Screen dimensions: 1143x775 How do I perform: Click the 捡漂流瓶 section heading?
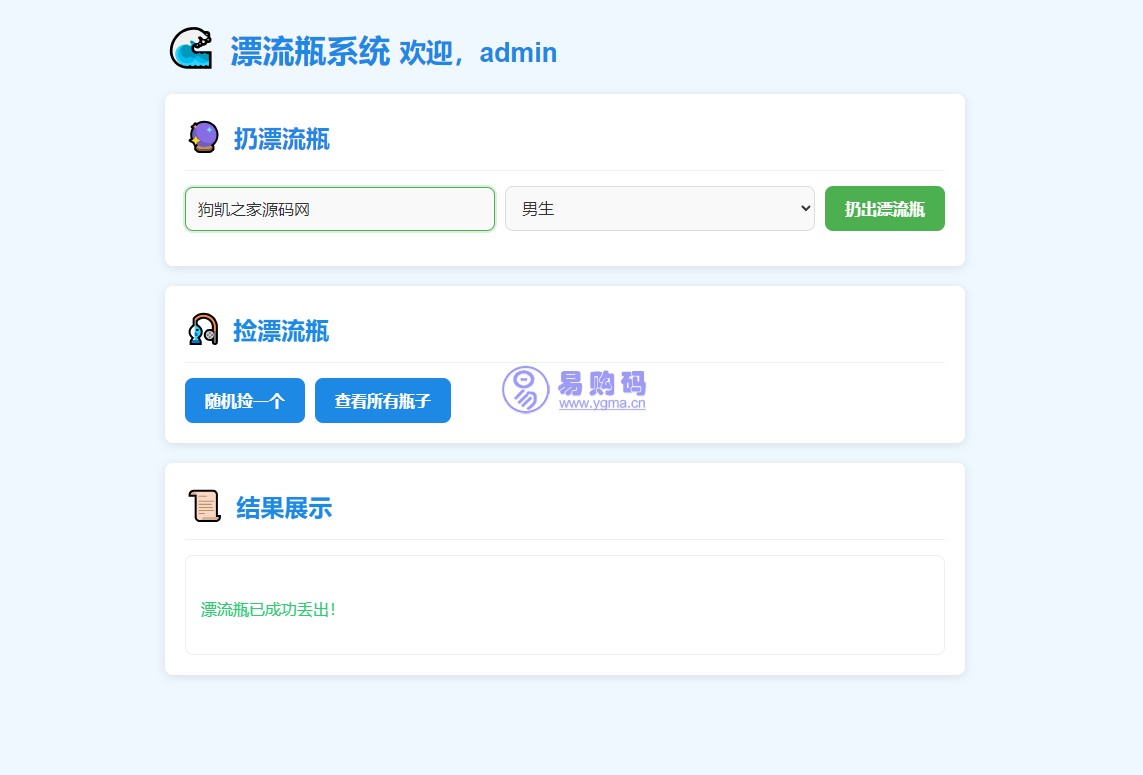click(281, 331)
